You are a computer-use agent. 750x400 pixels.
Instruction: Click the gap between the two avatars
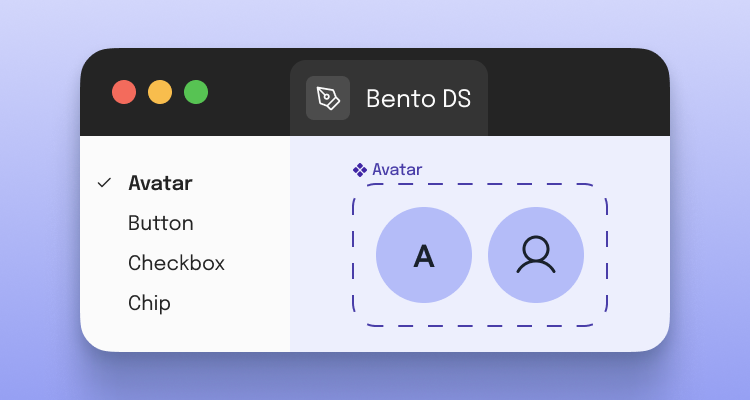(480, 255)
